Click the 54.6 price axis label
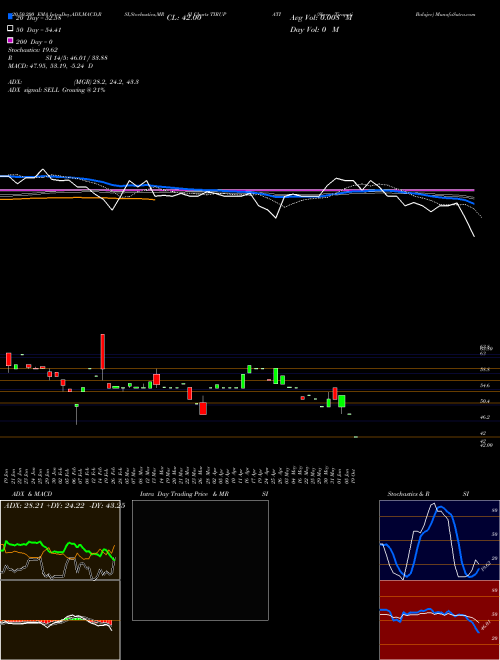The image size is (500, 660). tap(485, 385)
